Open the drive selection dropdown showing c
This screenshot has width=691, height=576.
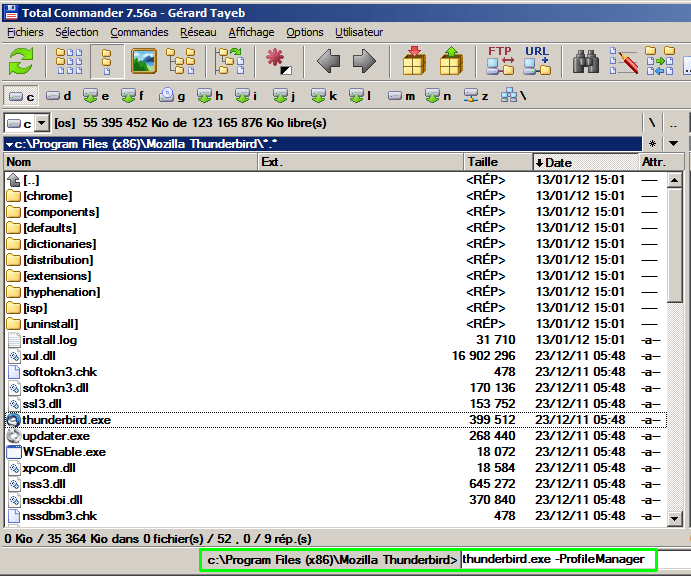pyautogui.click(x=26, y=123)
